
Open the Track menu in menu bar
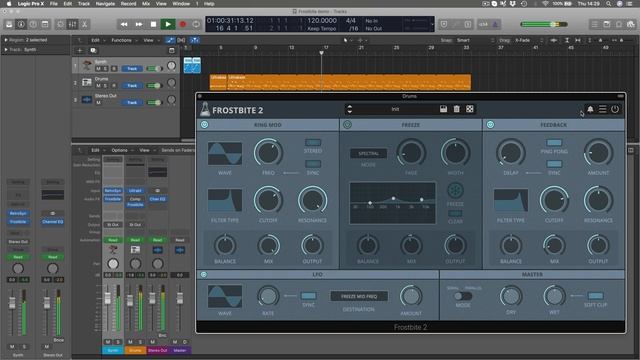(84, 4)
